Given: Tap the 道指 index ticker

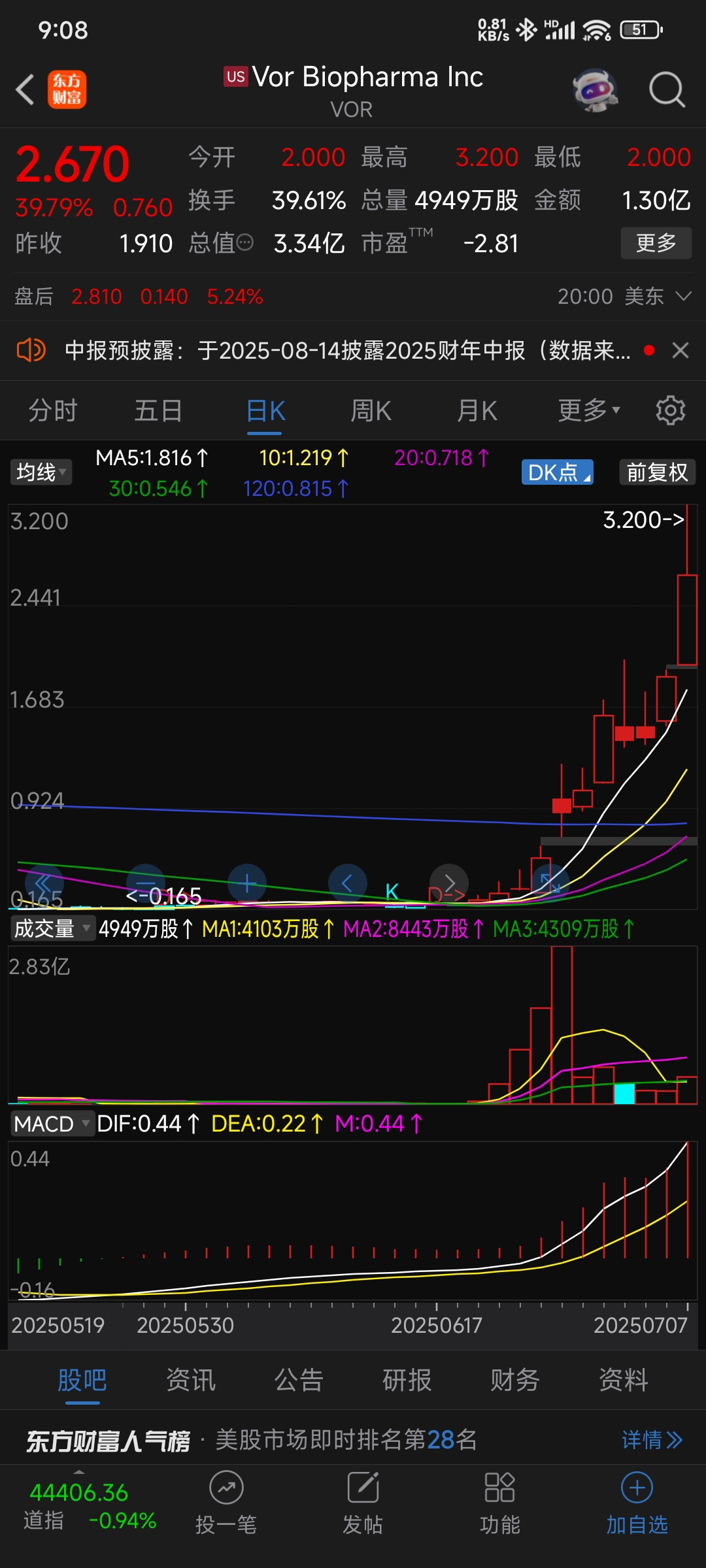Looking at the screenshot, I should tap(90, 1506).
